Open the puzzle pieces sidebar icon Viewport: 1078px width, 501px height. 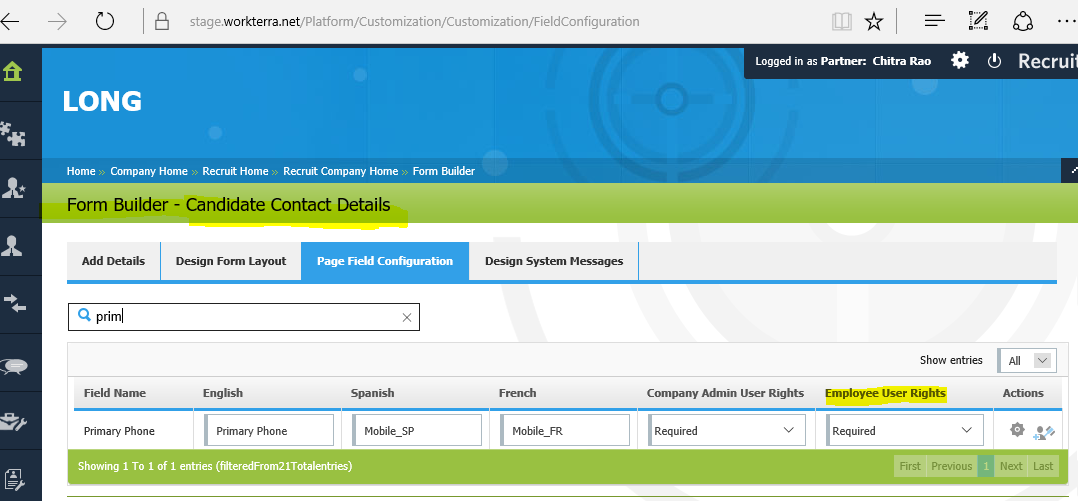[x=13, y=131]
